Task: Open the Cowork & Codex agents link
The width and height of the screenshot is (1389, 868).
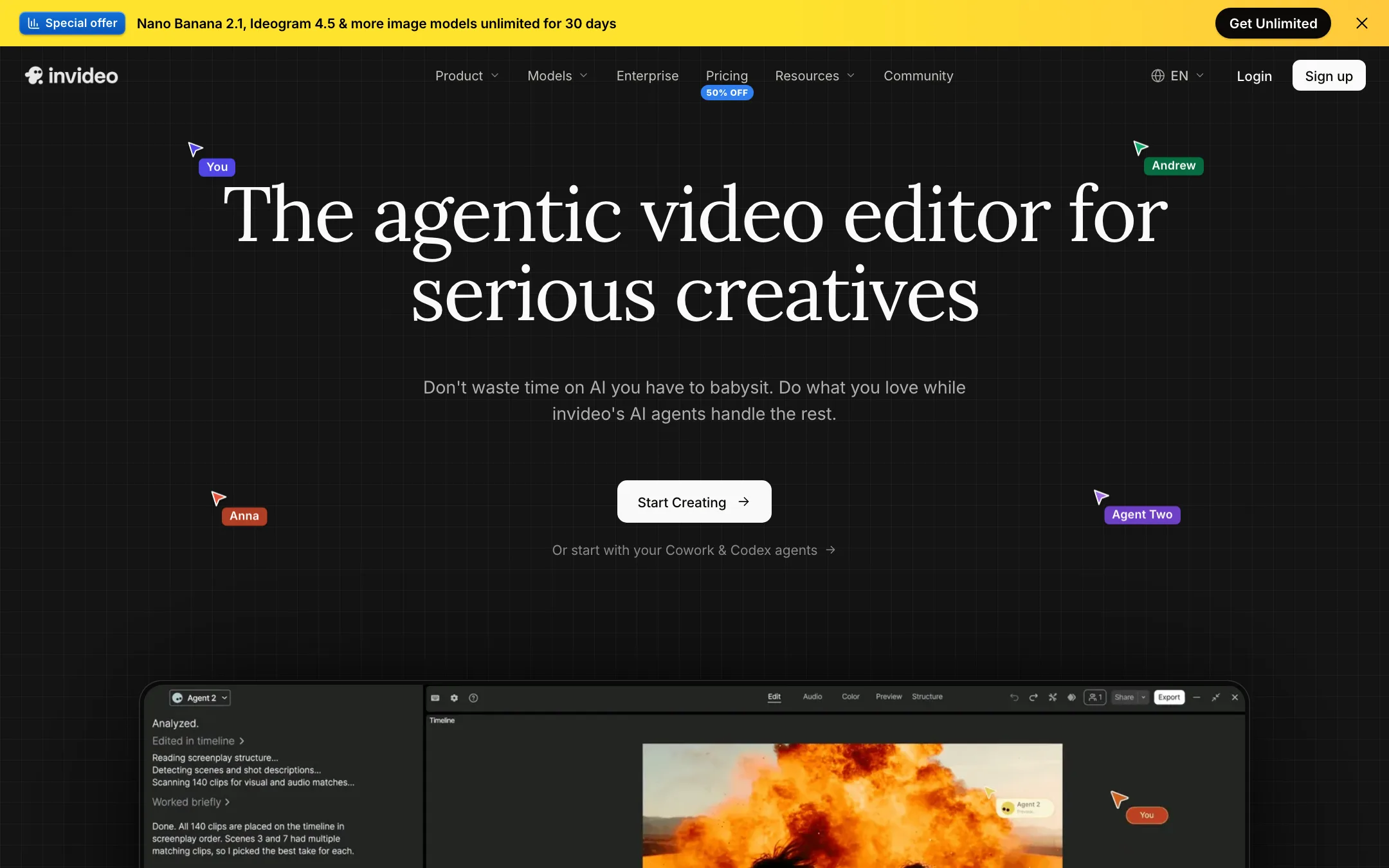Action: 694,550
